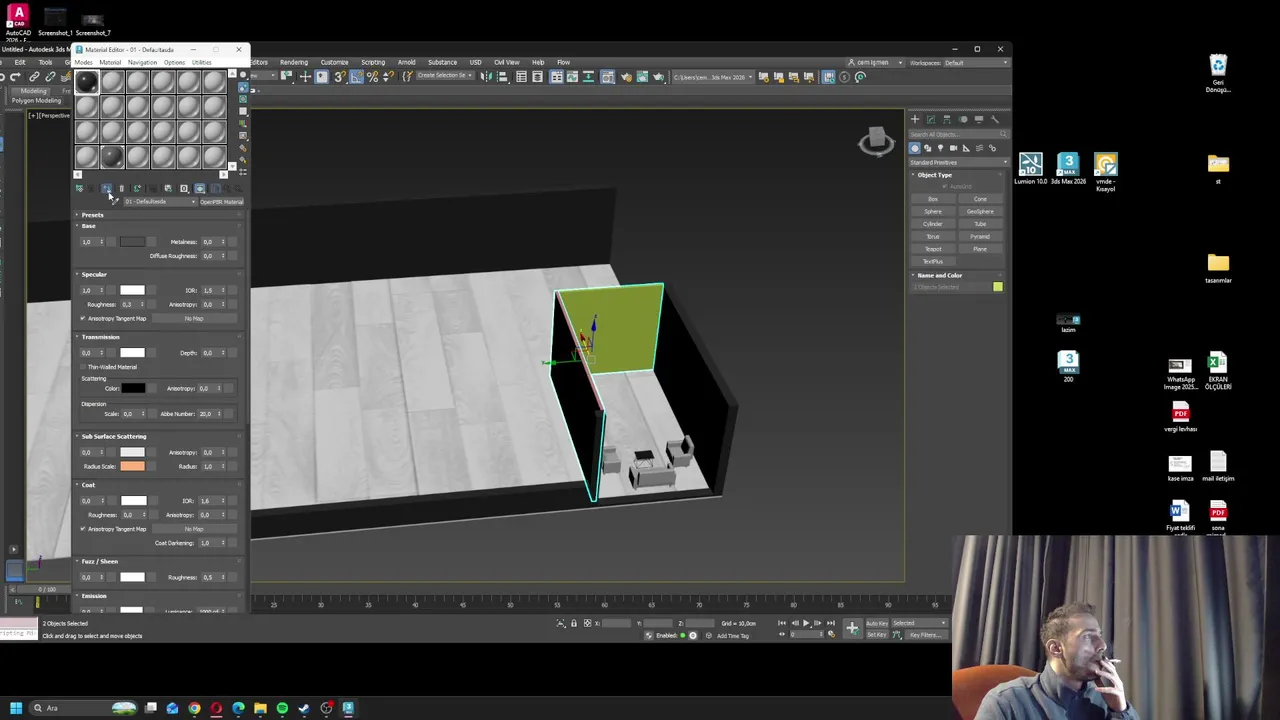Select Helpers category icon
This screenshot has width=1280, height=720.
966,148
